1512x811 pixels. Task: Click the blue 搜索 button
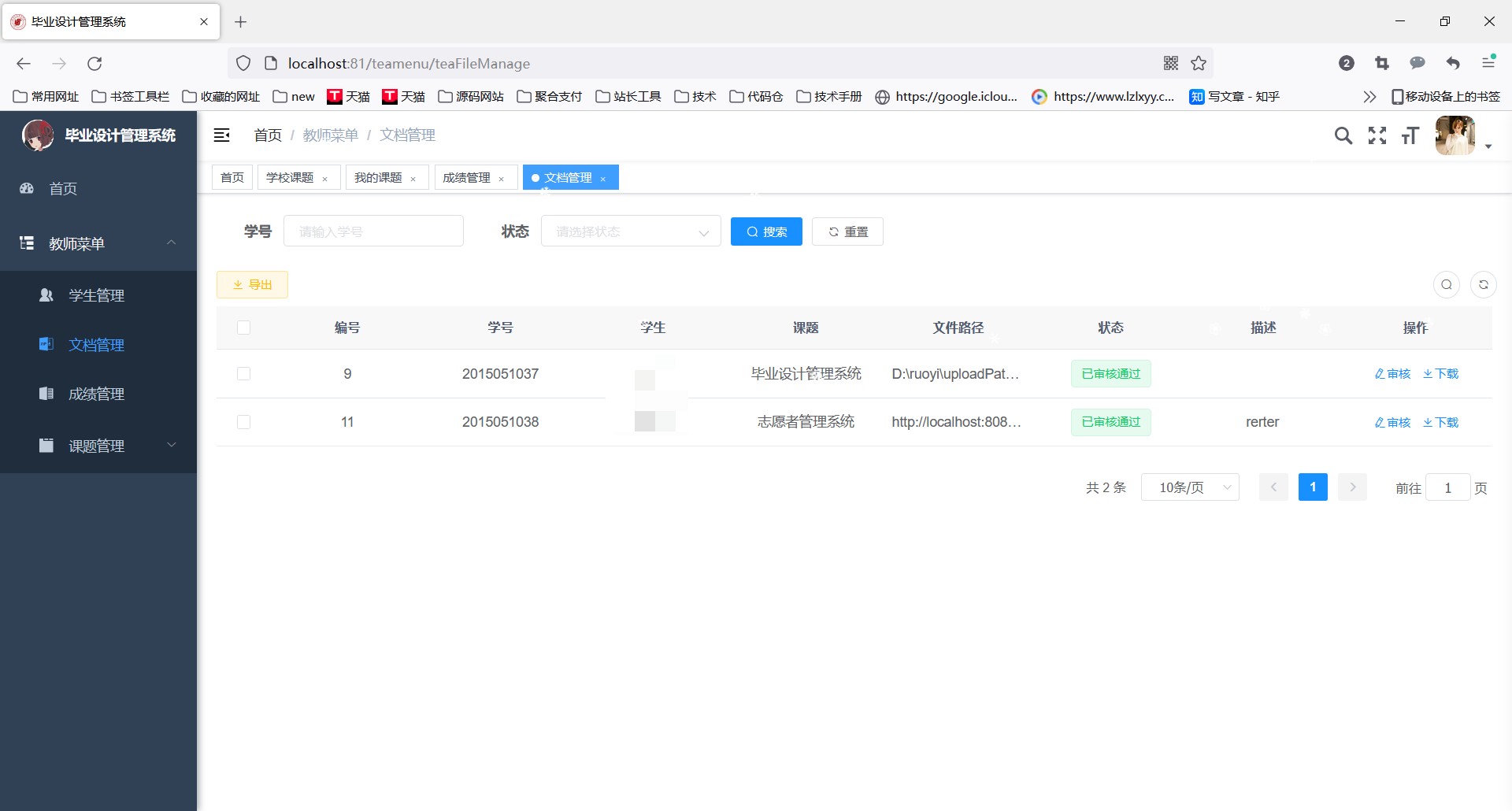[766, 231]
